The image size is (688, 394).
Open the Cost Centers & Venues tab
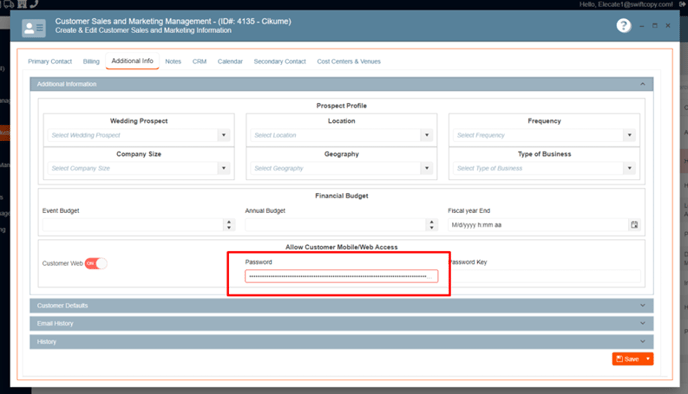(x=348, y=61)
